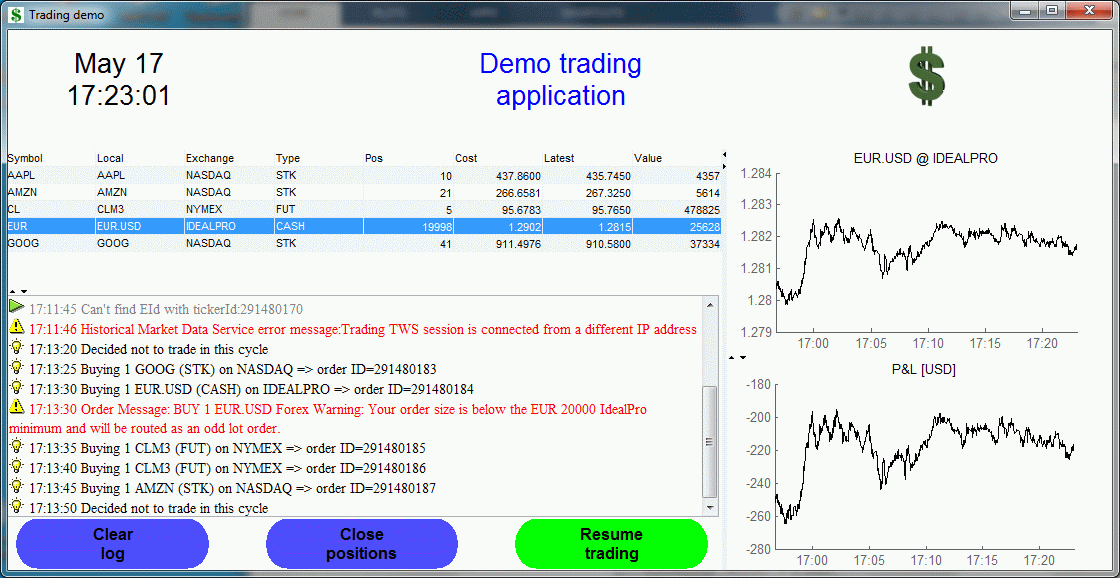1120x578 pixels.
Task: Select GOOG in the Symbol column
Action: click(x=51, y=244)
